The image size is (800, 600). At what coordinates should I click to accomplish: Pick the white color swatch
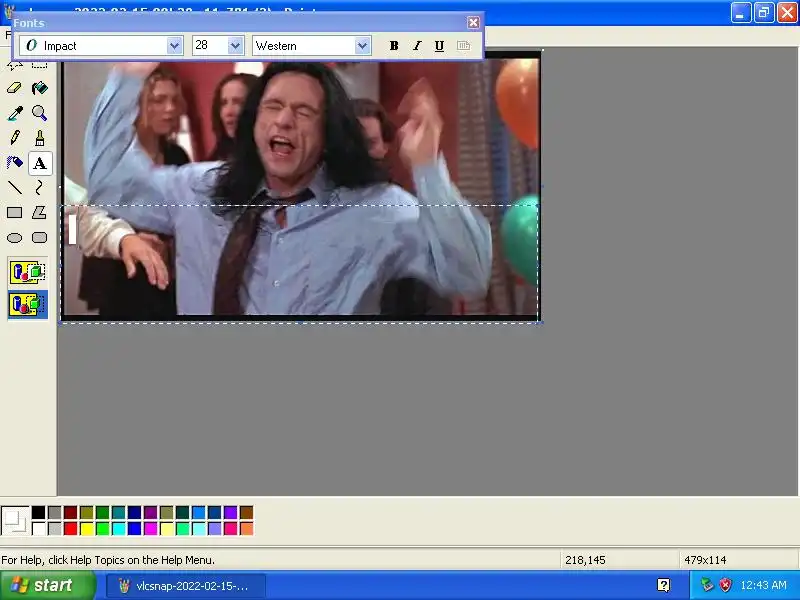click(39, 529)
